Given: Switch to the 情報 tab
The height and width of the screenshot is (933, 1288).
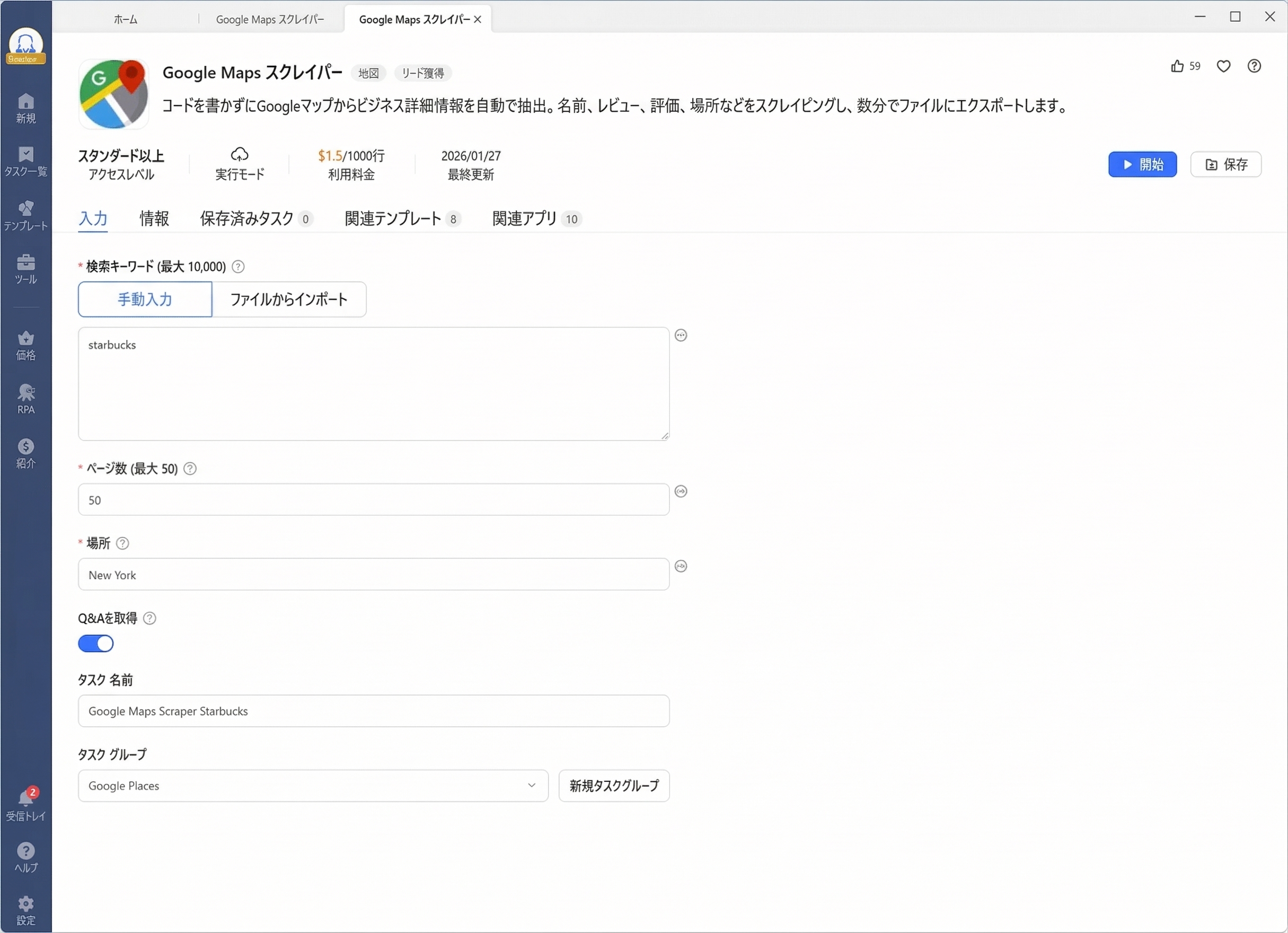Looking at the screenshot, I should click(154, 218).
